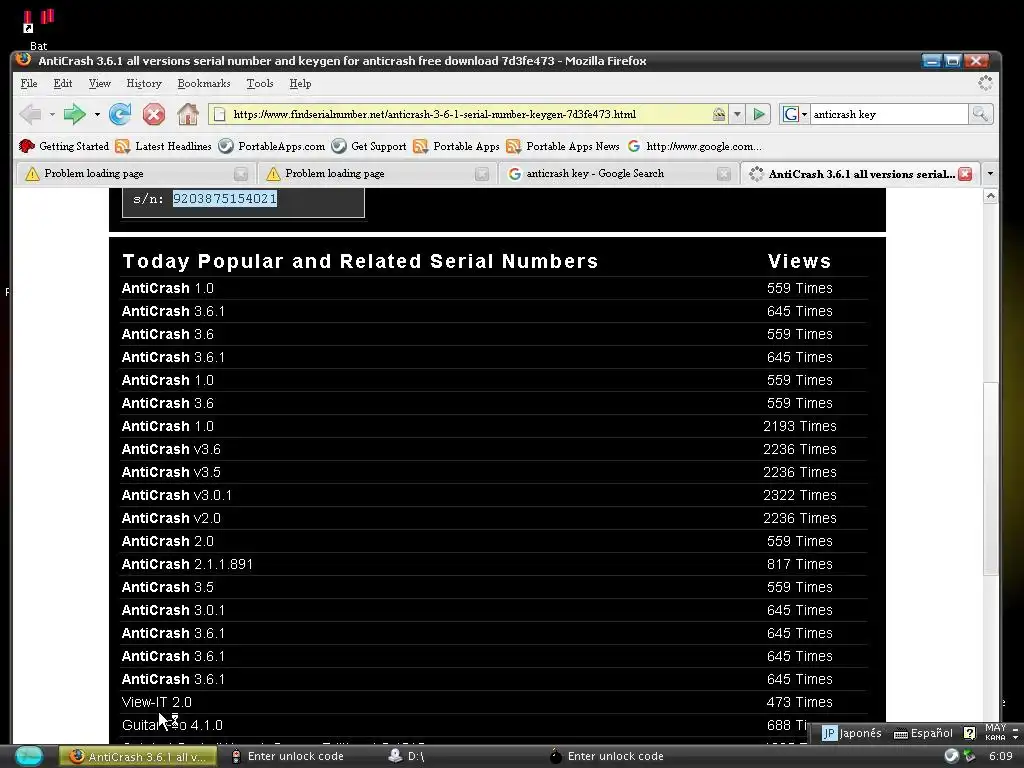Open the Portable Apps News bookmark
Image resolution: width=1024 pixels, height=768 pixels.
point(563,146)
